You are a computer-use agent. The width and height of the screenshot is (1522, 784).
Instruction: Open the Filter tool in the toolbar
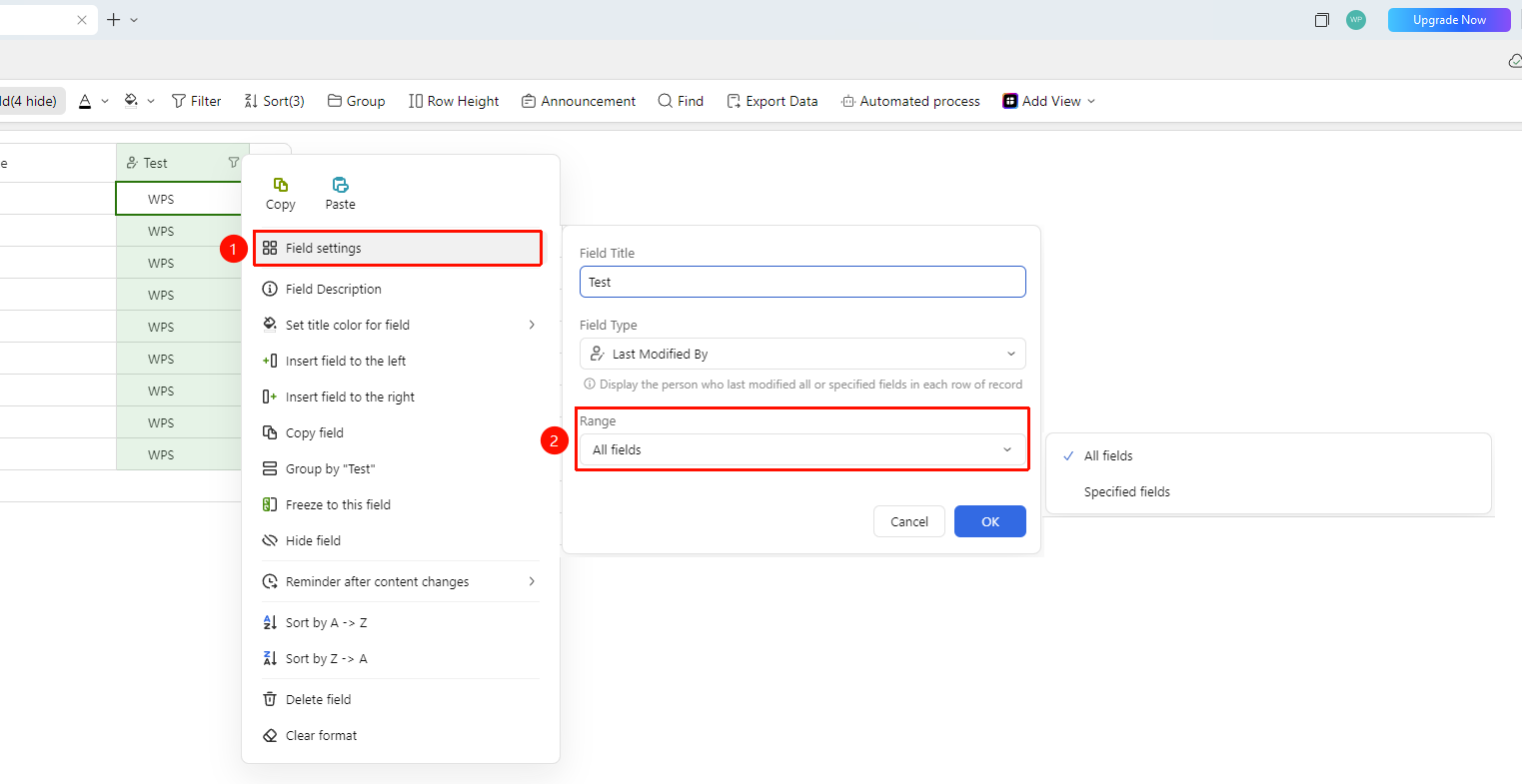[x=197, y=101]
